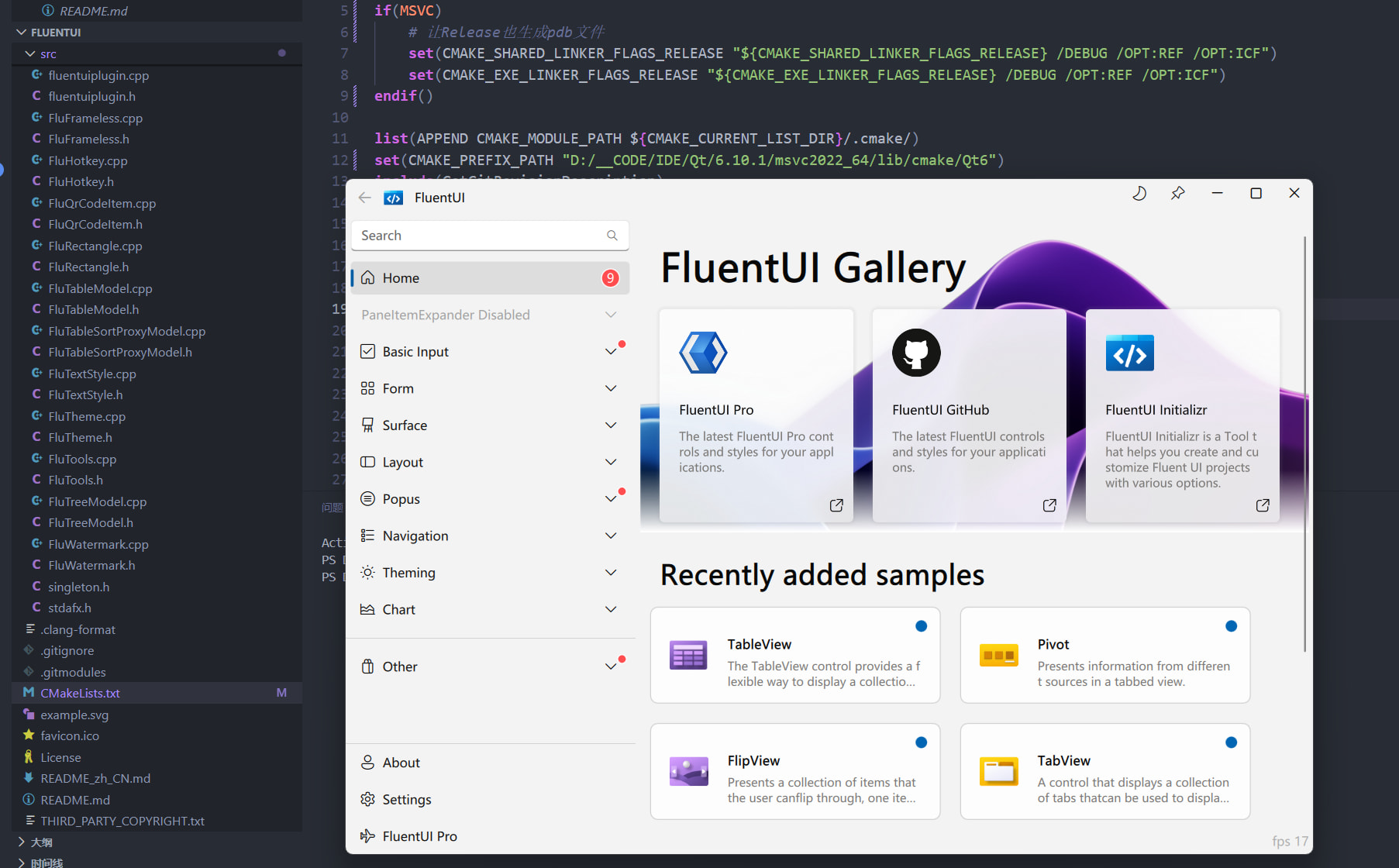
Task: Open the About page
Action: (490, 763)
